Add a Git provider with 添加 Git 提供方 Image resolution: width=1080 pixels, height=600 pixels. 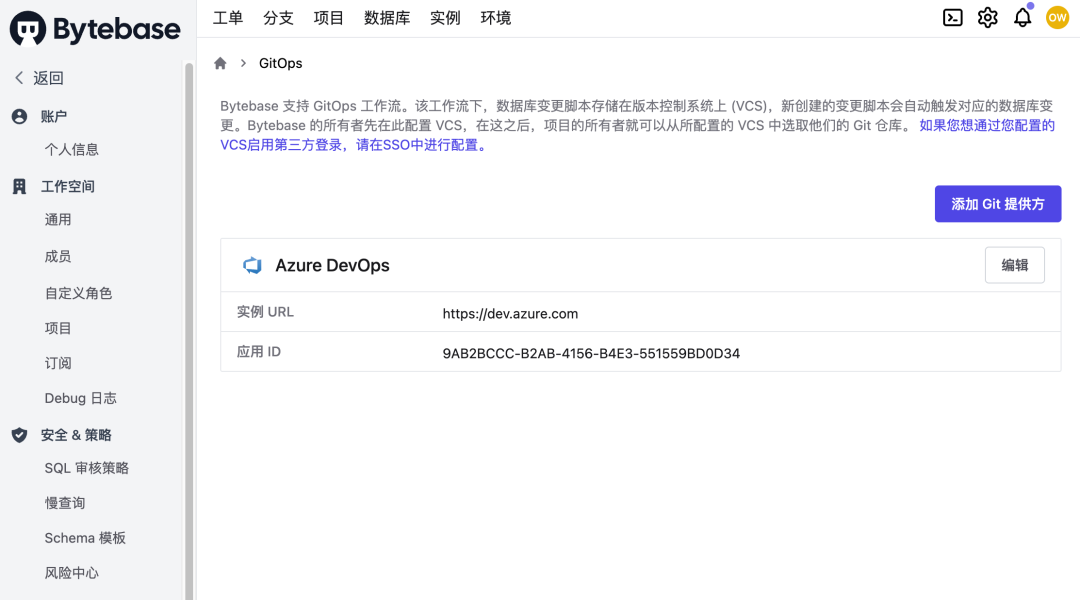[x=998, y=204]
